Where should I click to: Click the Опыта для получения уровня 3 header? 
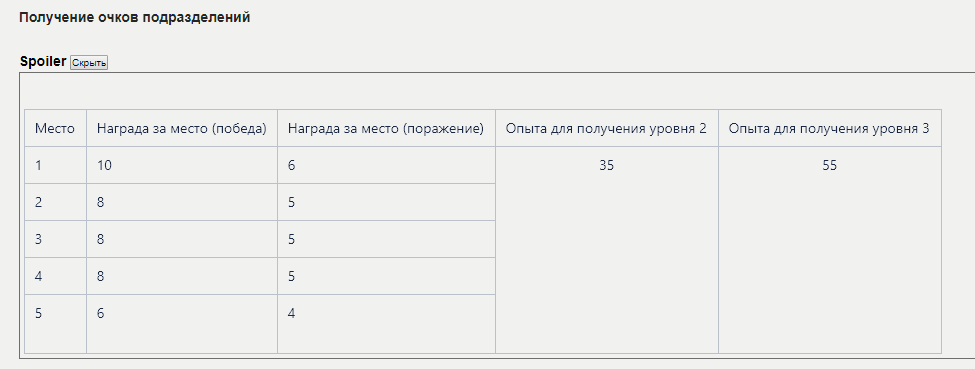coord(829,128)
